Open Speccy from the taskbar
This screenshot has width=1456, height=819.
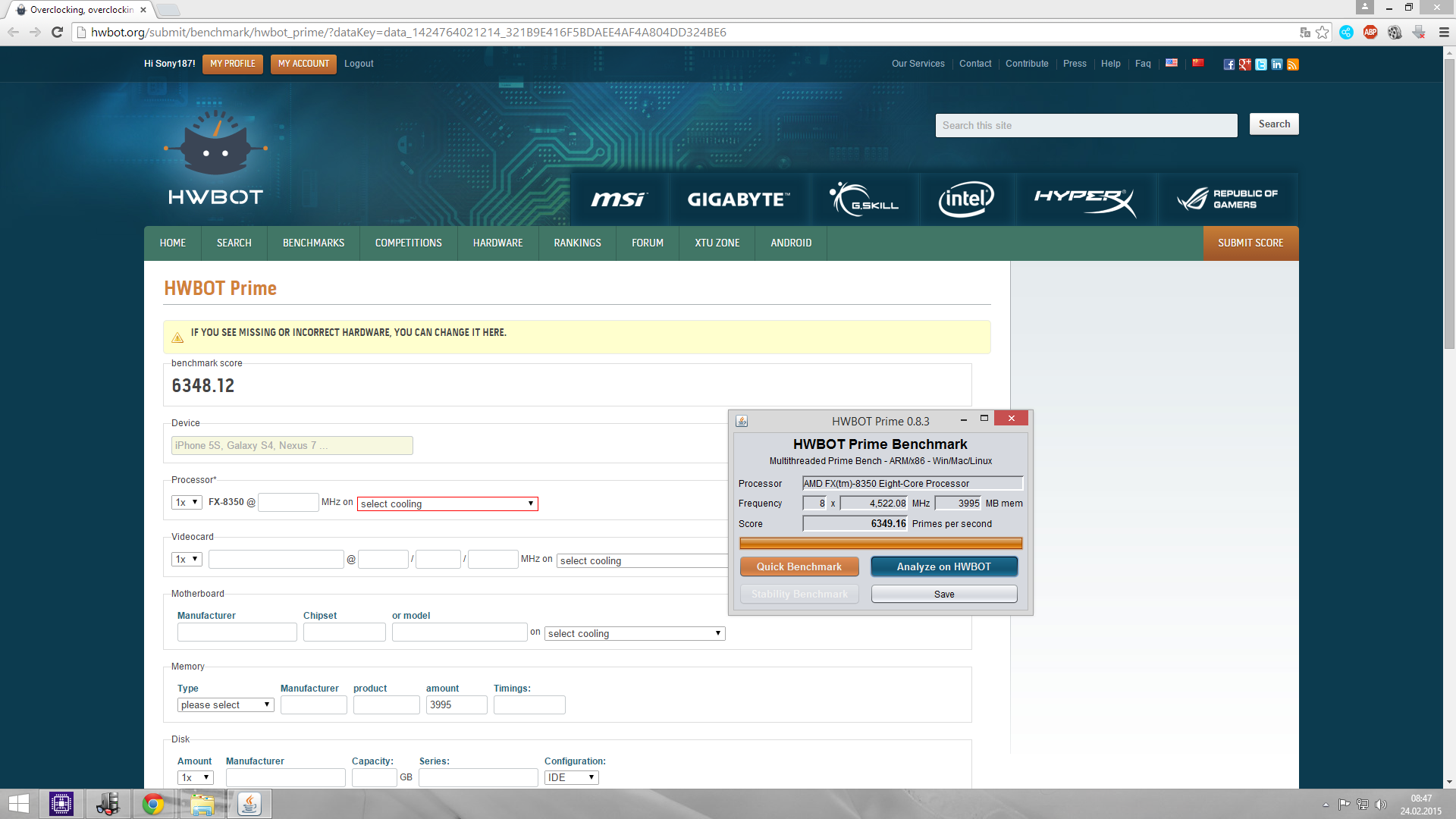coord(108,804)
